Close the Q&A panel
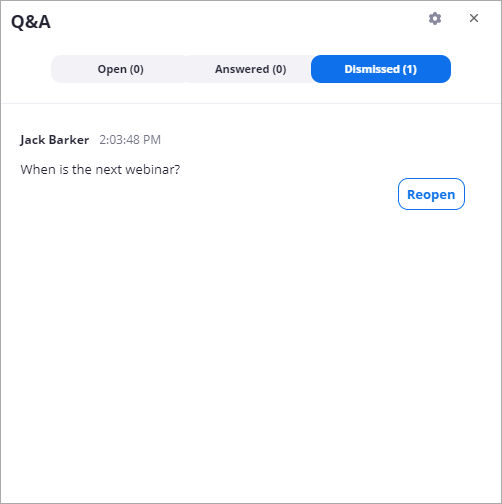 click(474, 18)
